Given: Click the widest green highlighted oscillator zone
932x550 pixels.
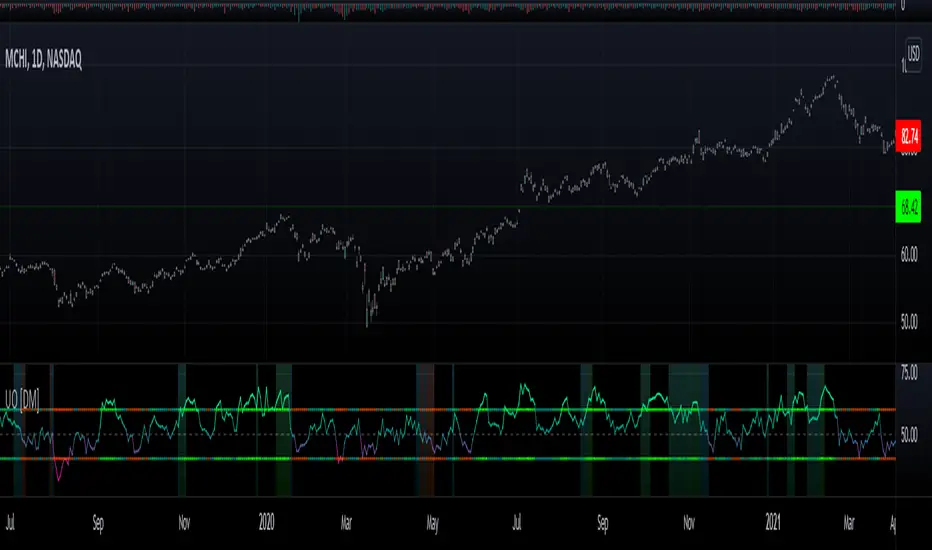Looking at the screenshot, I should point(689,430).
